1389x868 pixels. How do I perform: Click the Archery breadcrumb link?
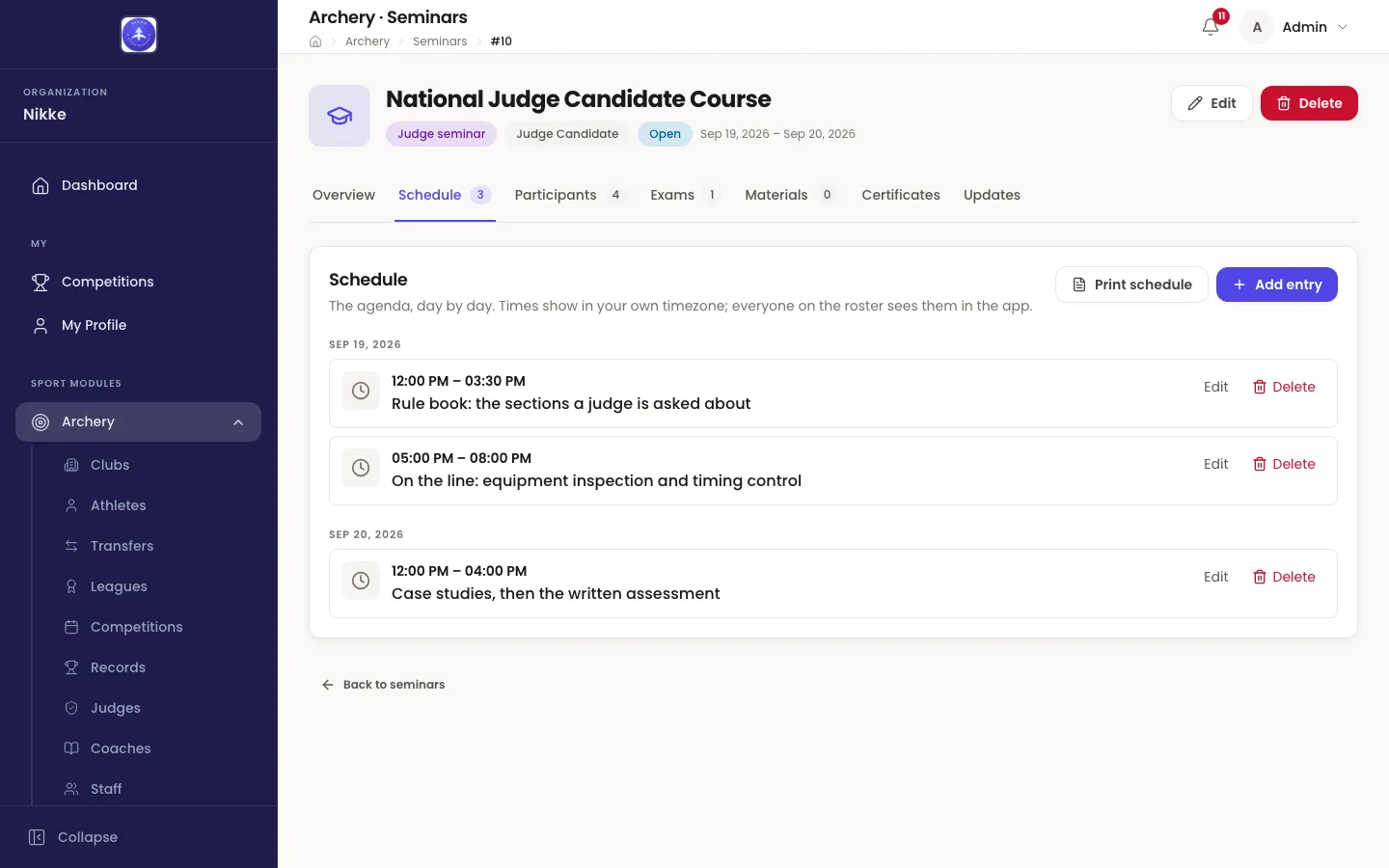click(368, 41)
